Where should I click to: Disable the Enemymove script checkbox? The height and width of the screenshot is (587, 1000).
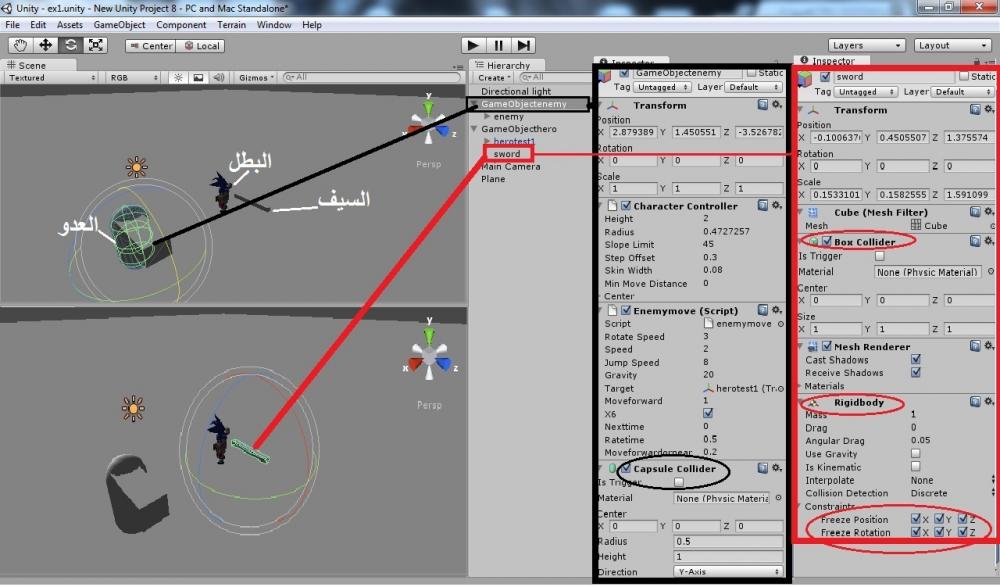626,311
